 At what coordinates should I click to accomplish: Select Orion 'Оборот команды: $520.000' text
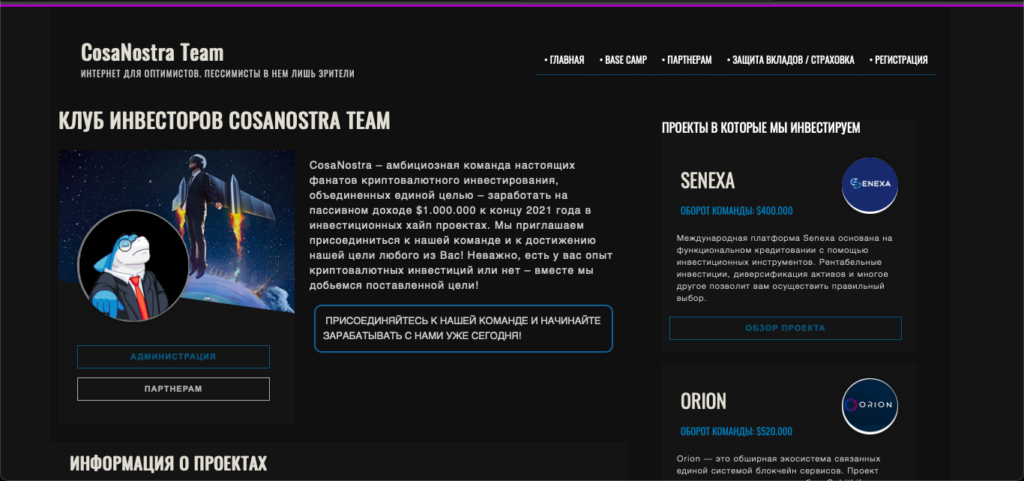click(736, 431)
